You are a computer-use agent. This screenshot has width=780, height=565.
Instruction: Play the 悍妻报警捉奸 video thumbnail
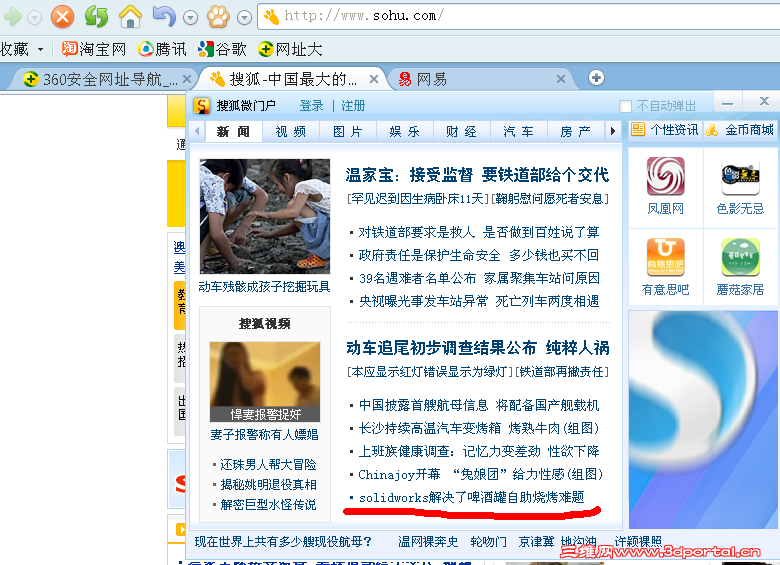tap(265, 381)
